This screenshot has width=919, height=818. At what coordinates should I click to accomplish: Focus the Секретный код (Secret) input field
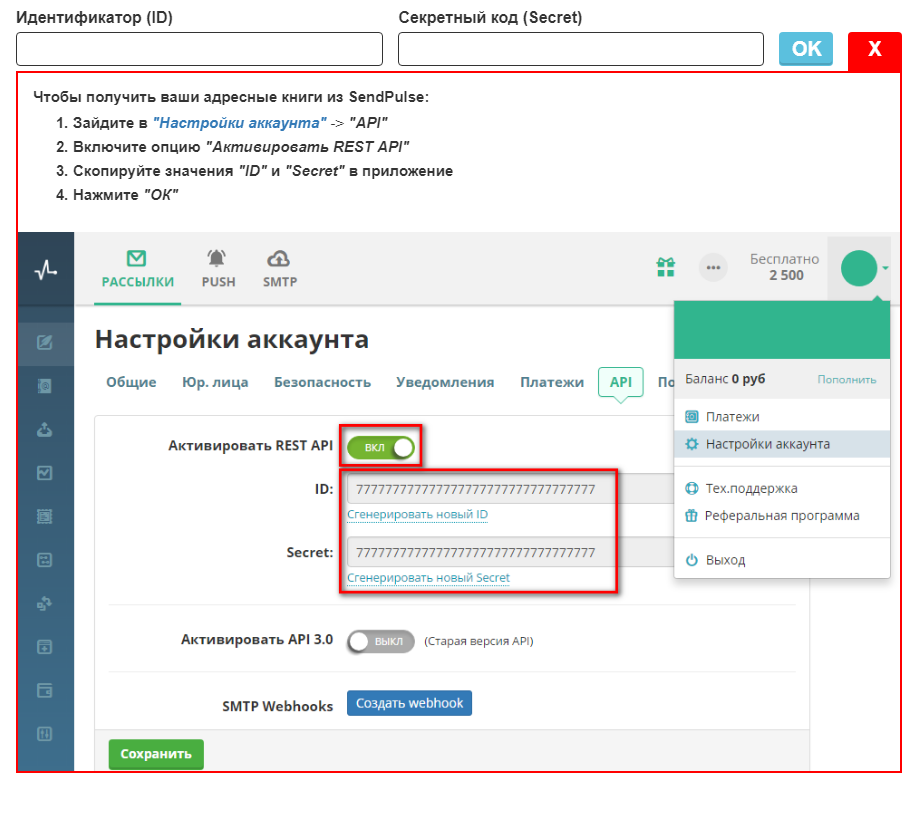point(581,49)
